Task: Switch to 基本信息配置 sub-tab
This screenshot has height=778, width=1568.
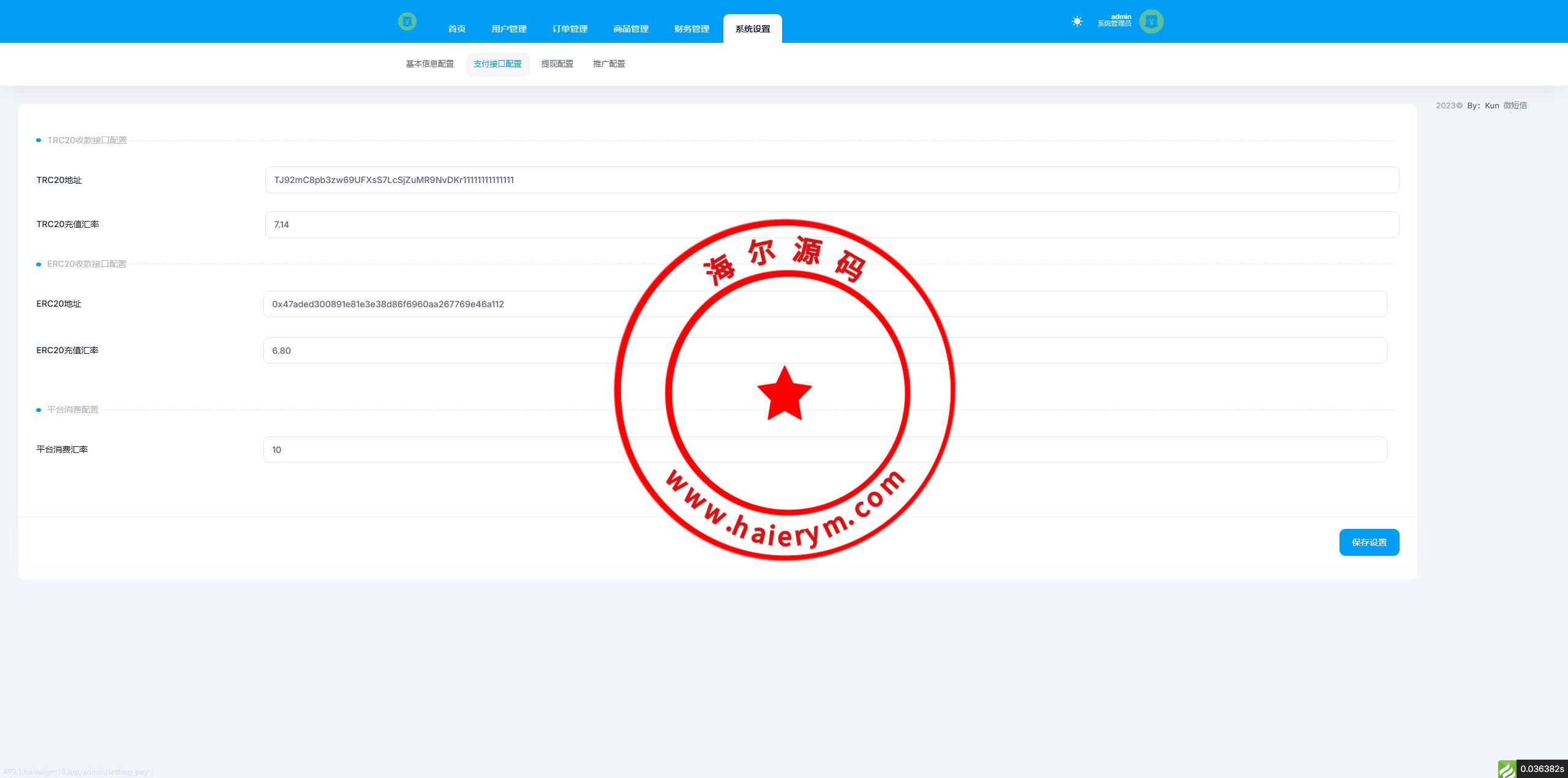Action: click(429, 64)
